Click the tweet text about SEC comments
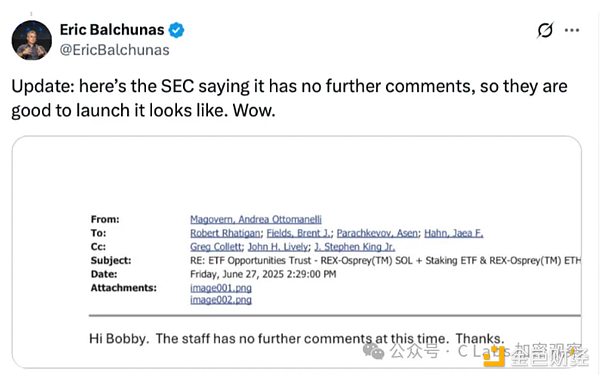The height and width of the screenshot is (378, 600). click(289, 98)
